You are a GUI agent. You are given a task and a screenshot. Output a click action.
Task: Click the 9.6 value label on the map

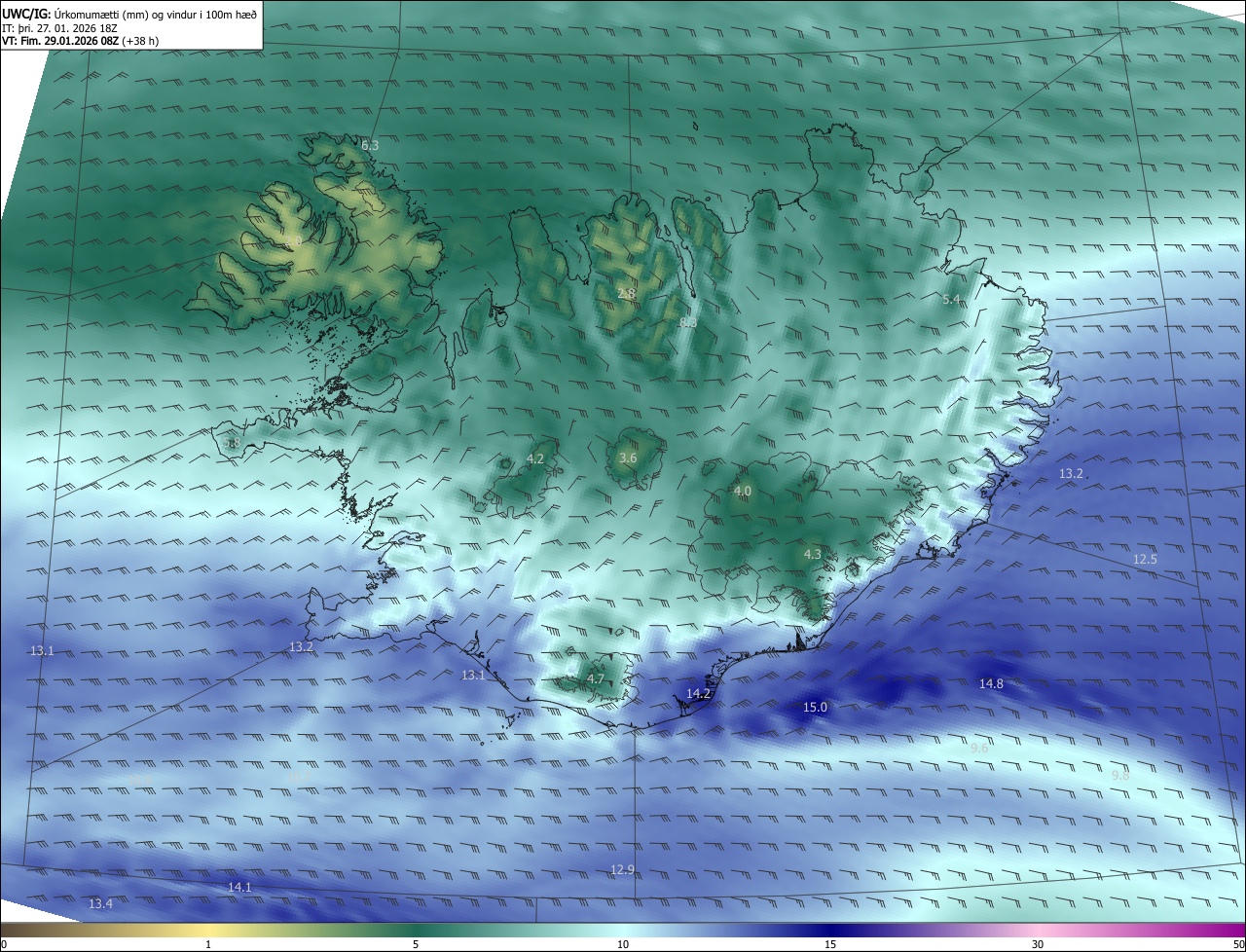tap(979, 748)
